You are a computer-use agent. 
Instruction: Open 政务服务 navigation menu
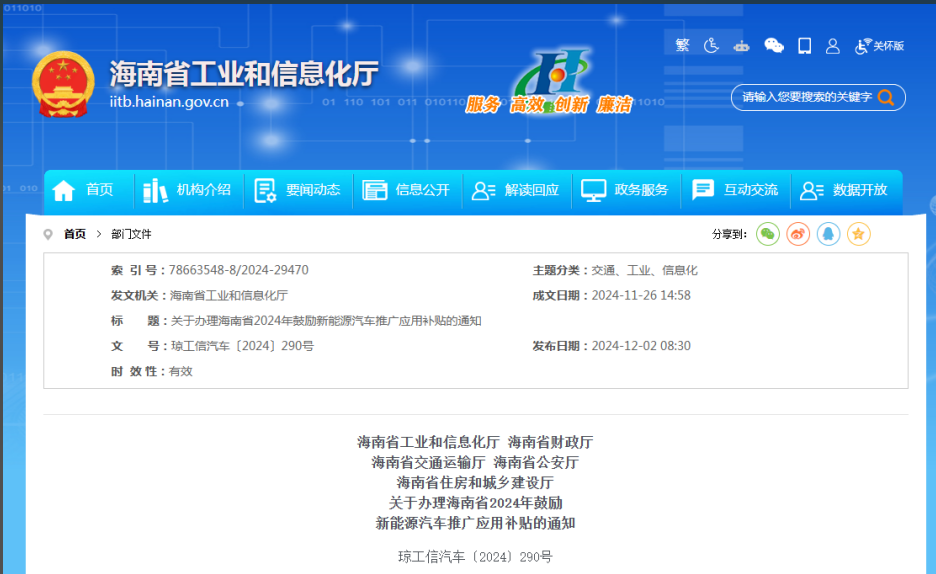641,190
